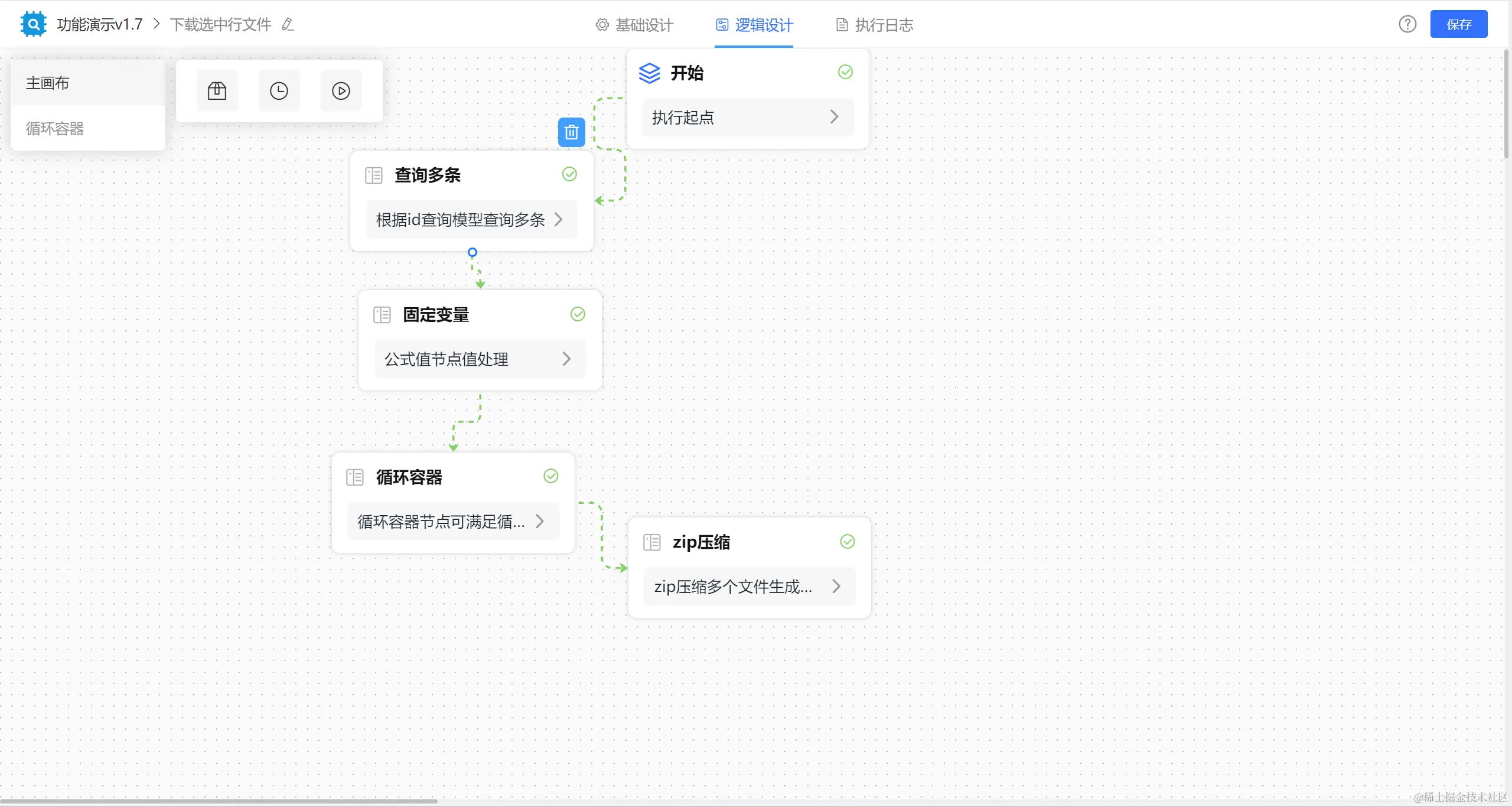This screenshot has height=807, width=1512.
Task: Click the pencil edit name icon
Action: (x=288, y=24)
